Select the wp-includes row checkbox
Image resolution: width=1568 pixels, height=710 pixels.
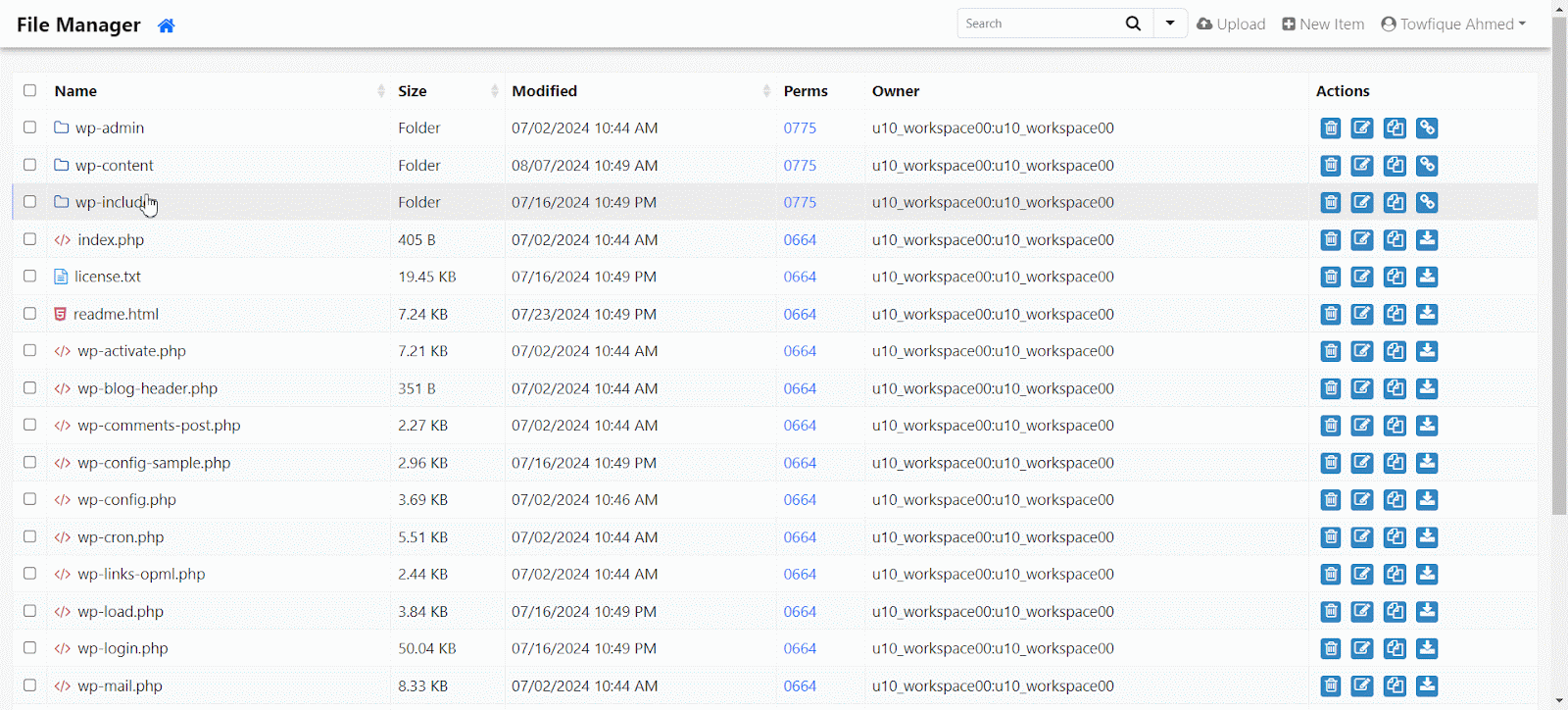(x=30, y=202)
